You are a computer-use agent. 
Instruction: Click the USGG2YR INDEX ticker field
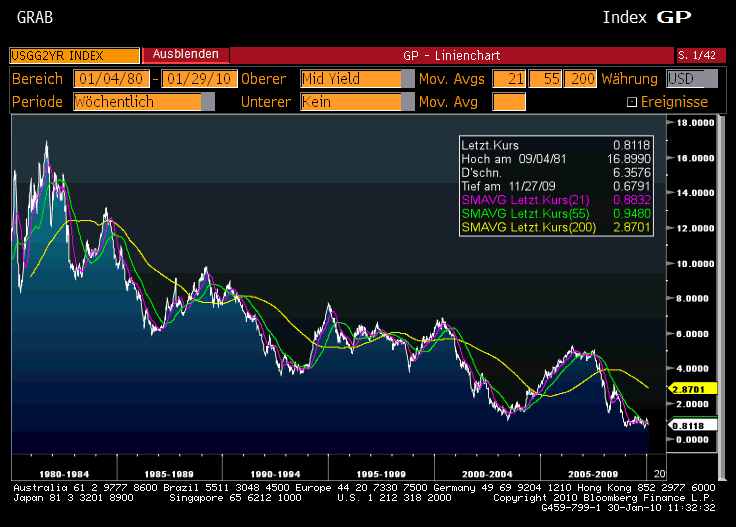75,55
